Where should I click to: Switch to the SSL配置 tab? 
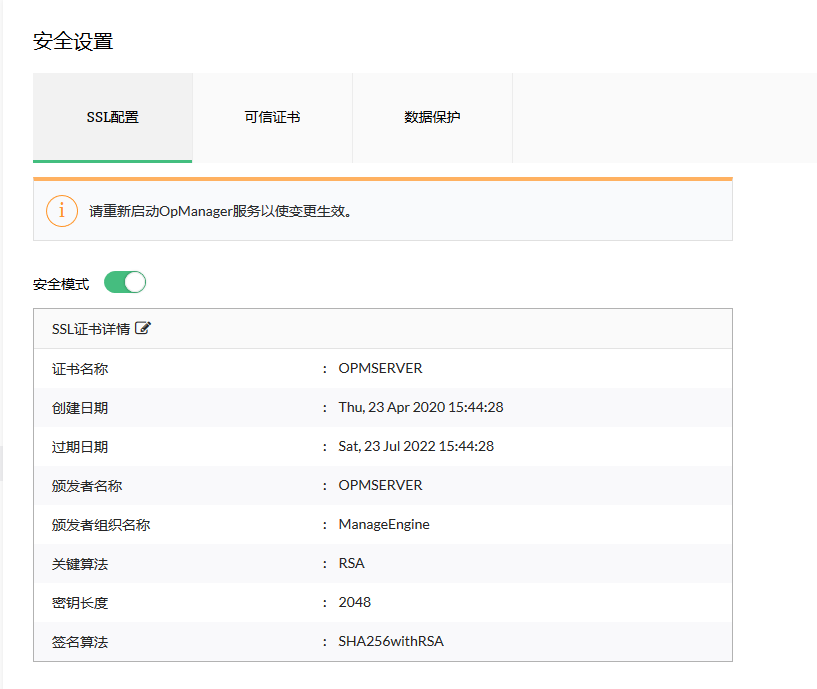point(112,117)
